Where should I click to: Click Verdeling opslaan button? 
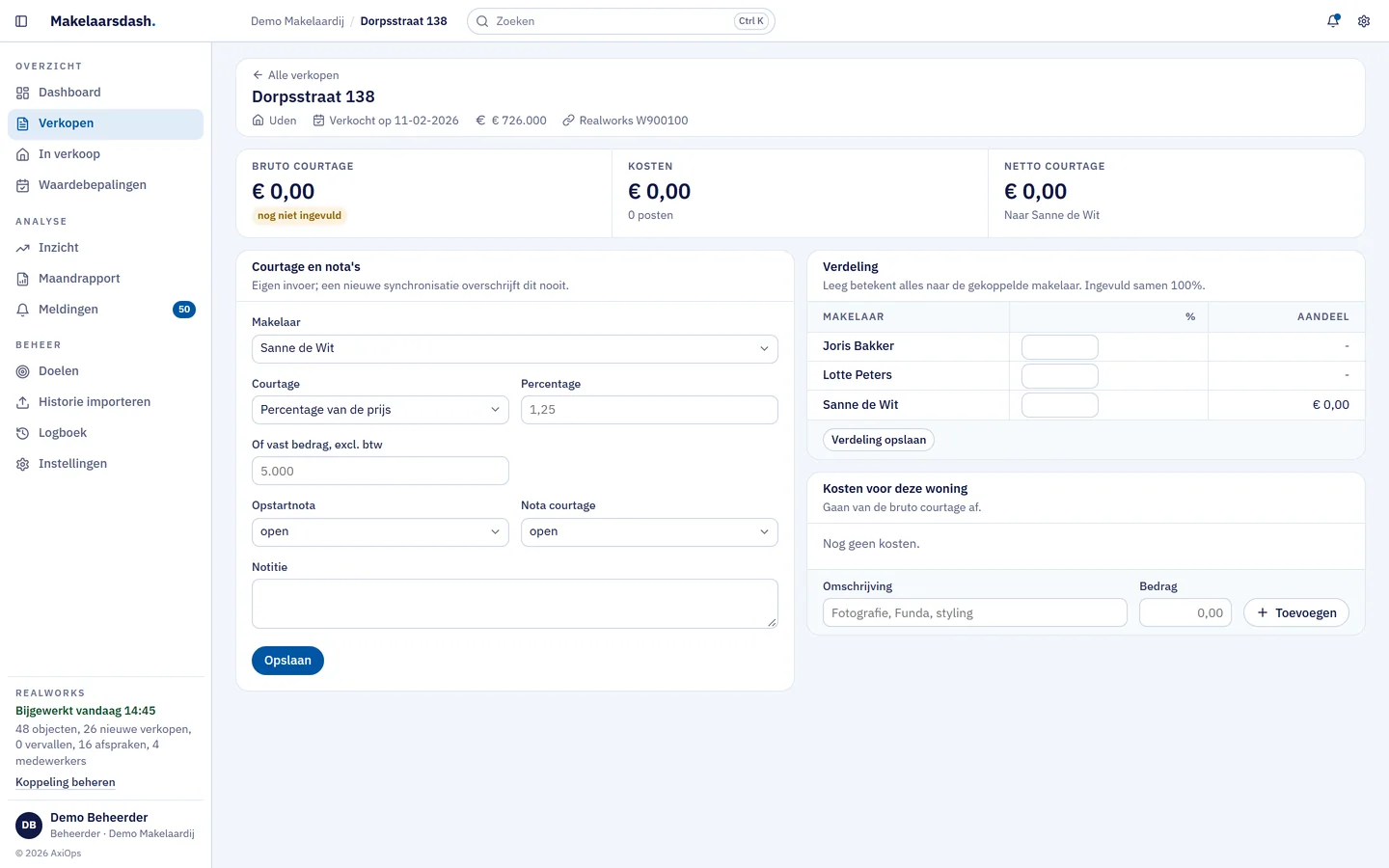pos(879,440)
